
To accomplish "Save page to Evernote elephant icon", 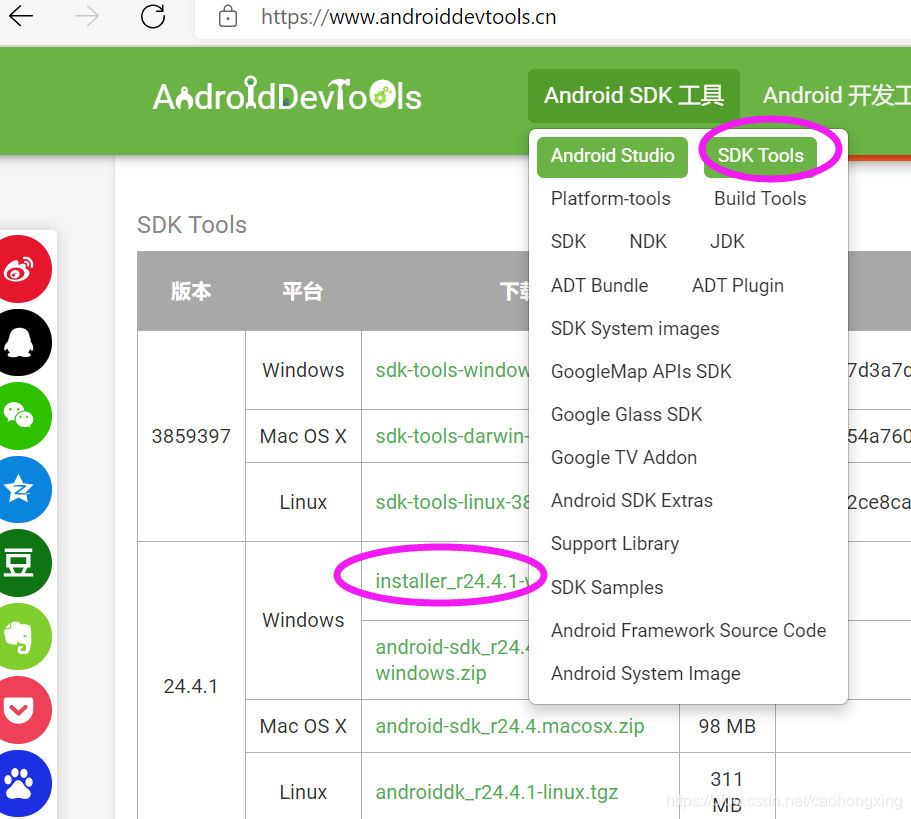I will click(19, 637).
